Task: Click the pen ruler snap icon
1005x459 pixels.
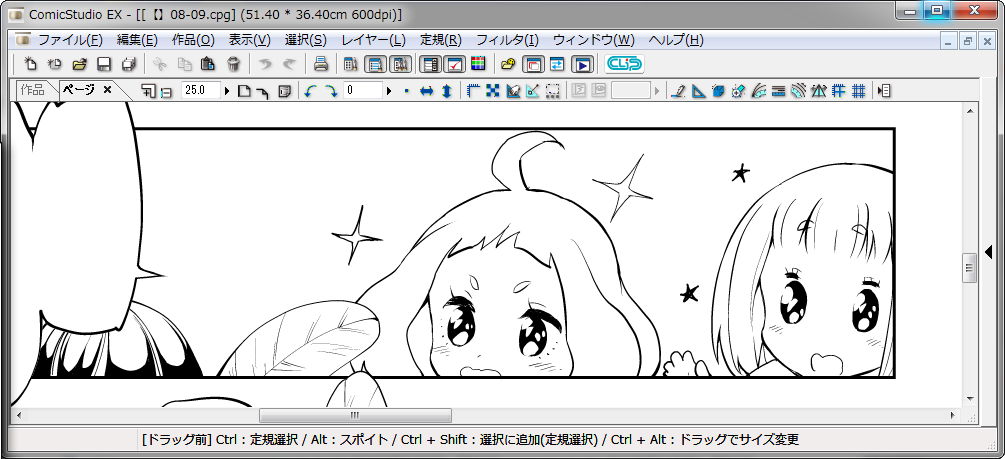Action: pos(677,91)
